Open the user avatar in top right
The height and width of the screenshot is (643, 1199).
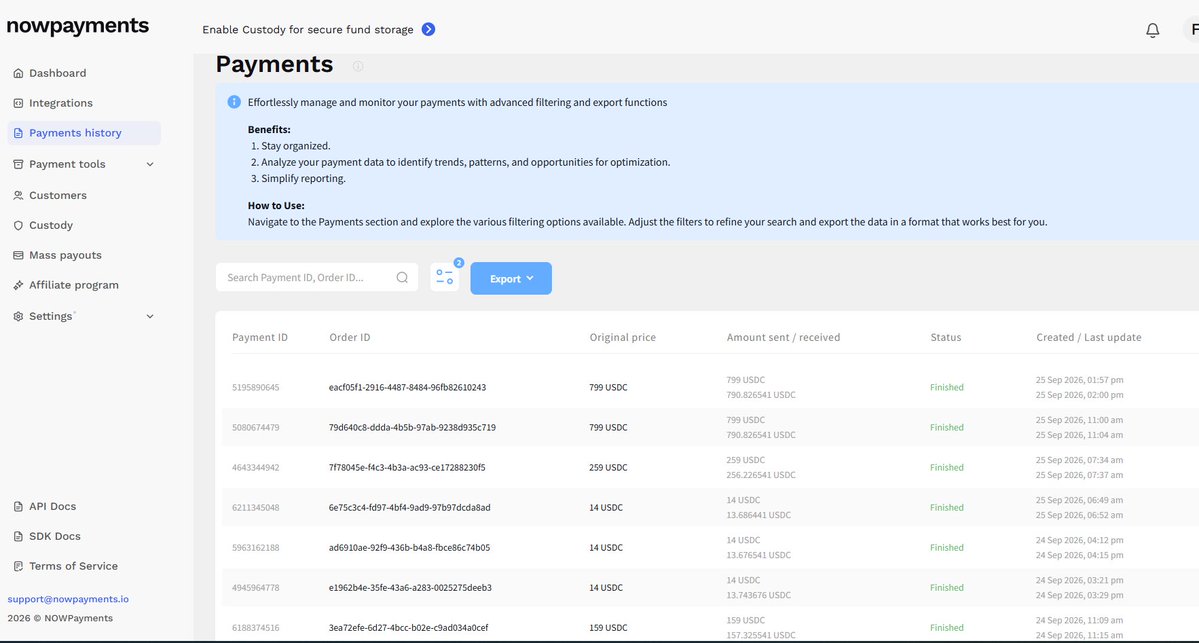point(1192,30)
